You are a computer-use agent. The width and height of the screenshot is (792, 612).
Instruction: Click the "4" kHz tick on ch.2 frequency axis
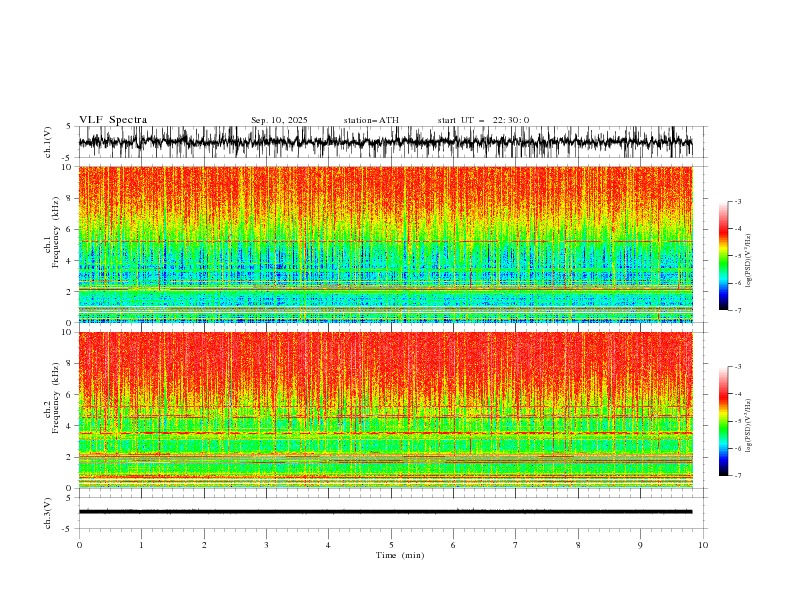[x=71, y=426]
